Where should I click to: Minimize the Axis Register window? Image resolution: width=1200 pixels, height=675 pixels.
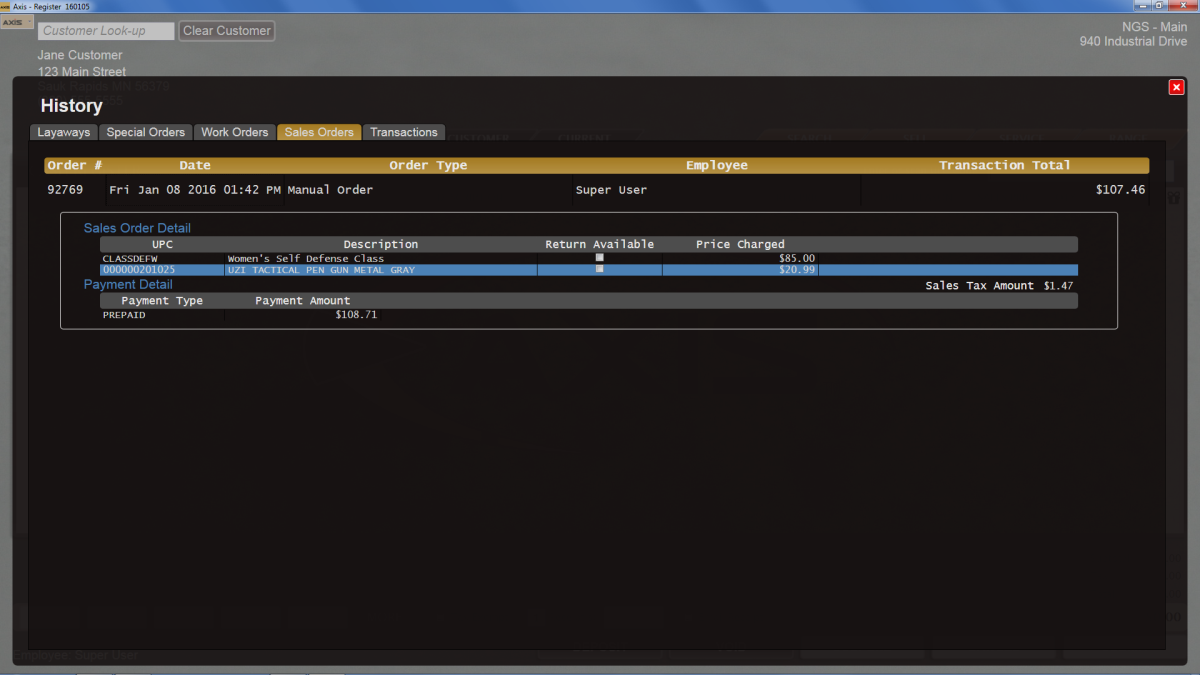pos(1144,6)
